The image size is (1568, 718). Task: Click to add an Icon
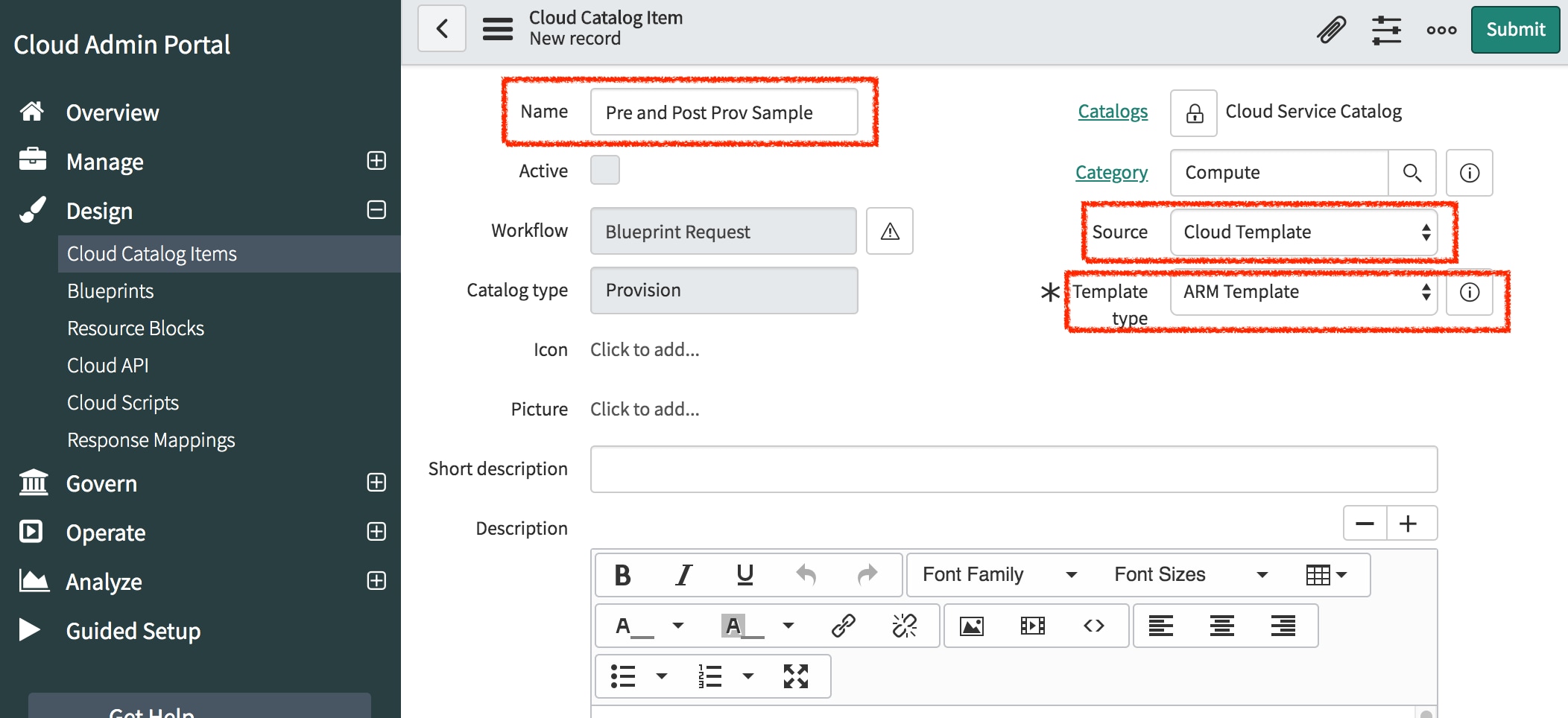(x=645, y=350)
